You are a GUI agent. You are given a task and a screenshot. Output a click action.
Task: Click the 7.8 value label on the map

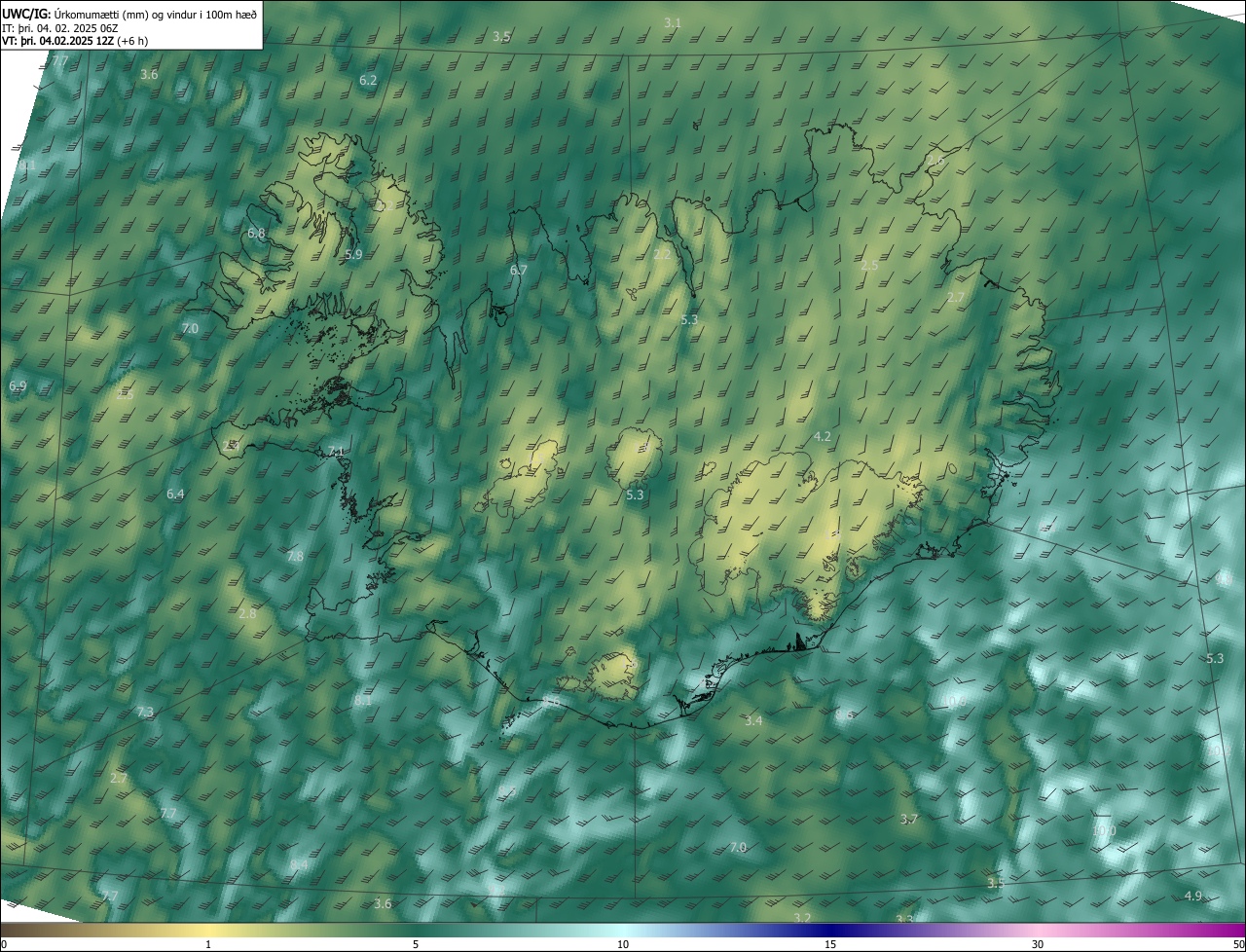[296, 556]
